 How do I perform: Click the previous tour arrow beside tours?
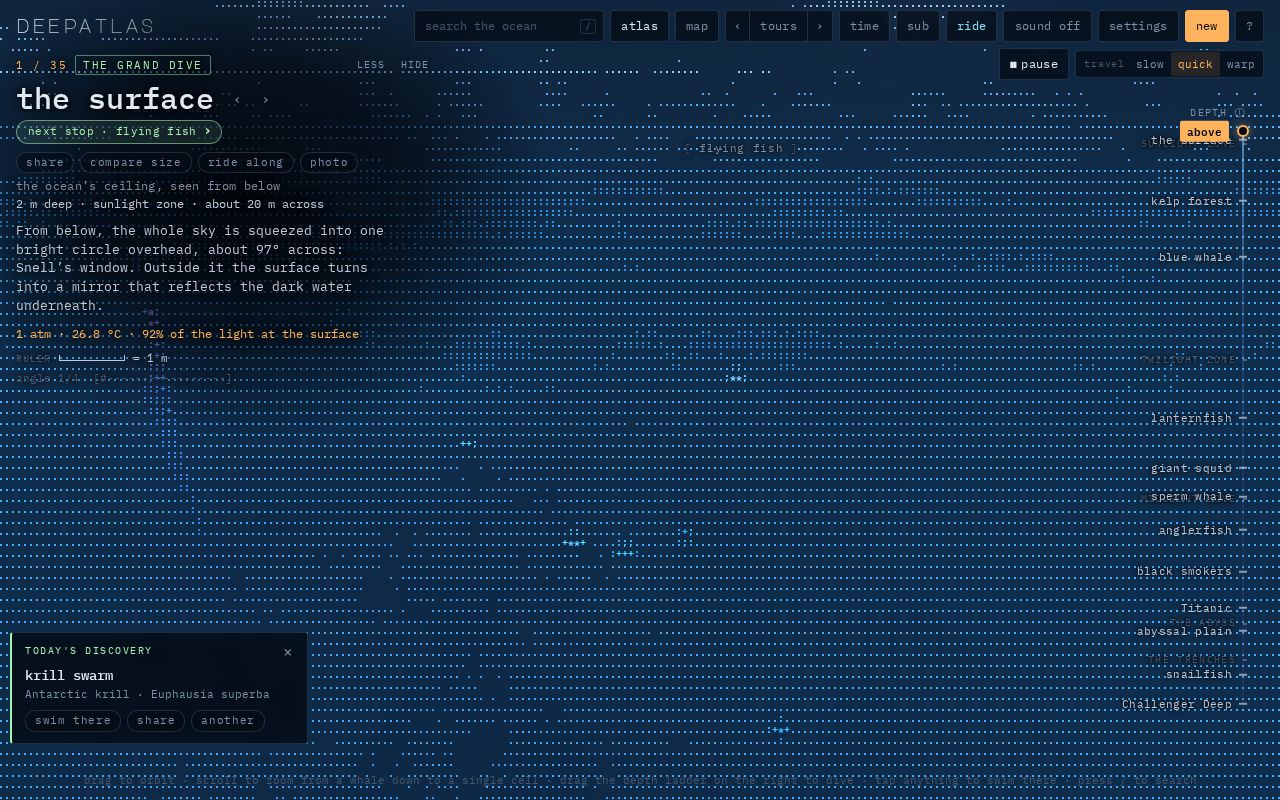(x=737, y=26)
